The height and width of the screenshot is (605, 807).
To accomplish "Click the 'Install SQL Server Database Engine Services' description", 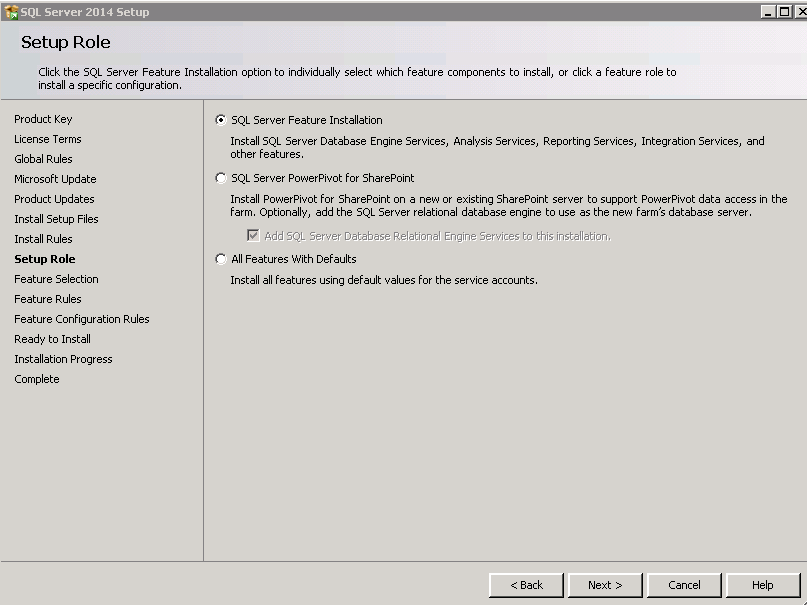I will click(497, 147).
